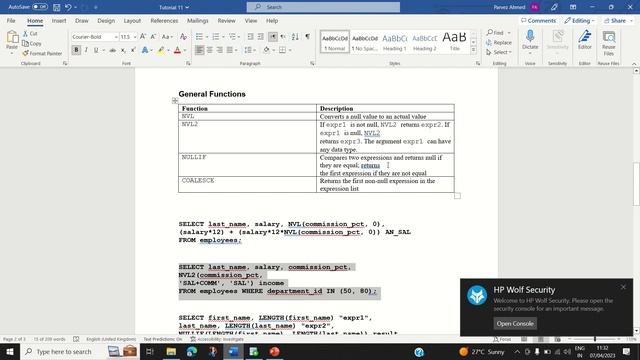Screen dimensions: 640x360
Task: Open the Comments pane
Action: 539,20
